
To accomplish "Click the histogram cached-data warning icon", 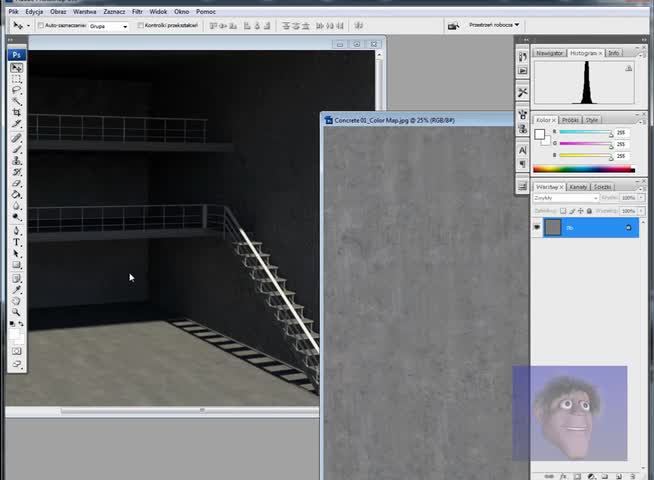I will pos(629,68).
